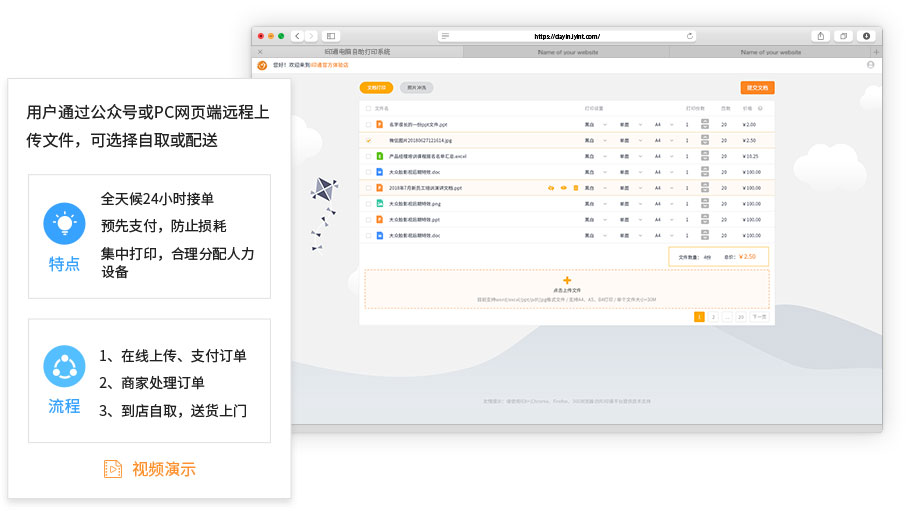Click the help icon beside the price column header

coord(761,108)
